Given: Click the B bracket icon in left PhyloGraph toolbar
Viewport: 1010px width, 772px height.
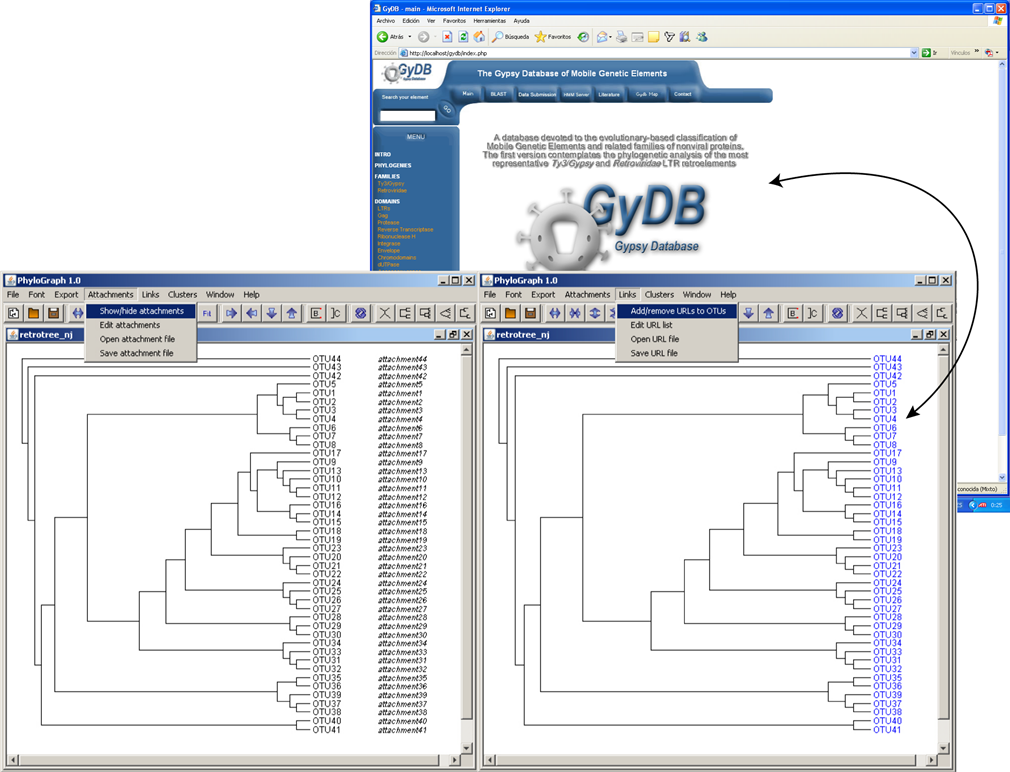Looking at the screenshot, I should click(316, 314).
